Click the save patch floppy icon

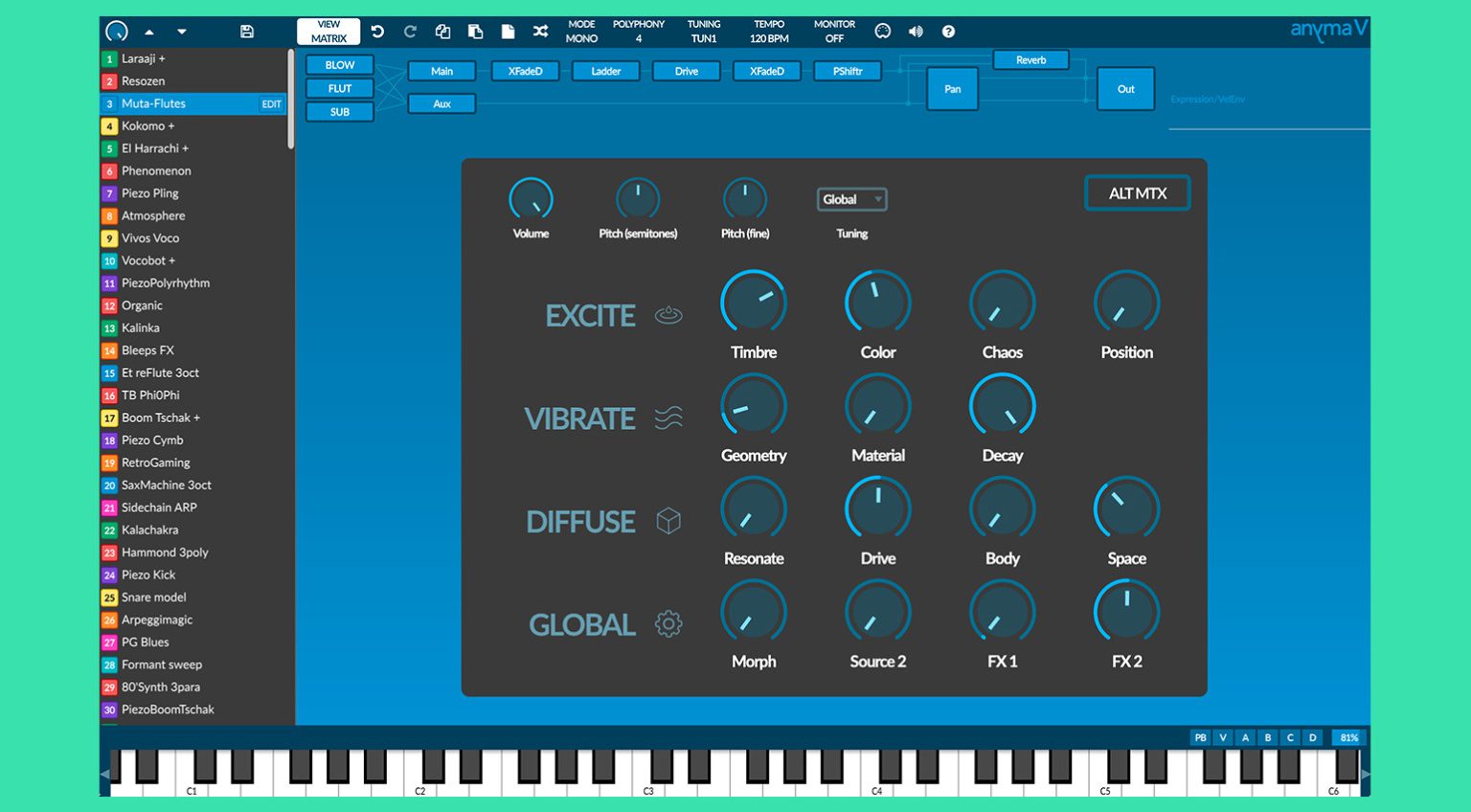coord(246,32)
